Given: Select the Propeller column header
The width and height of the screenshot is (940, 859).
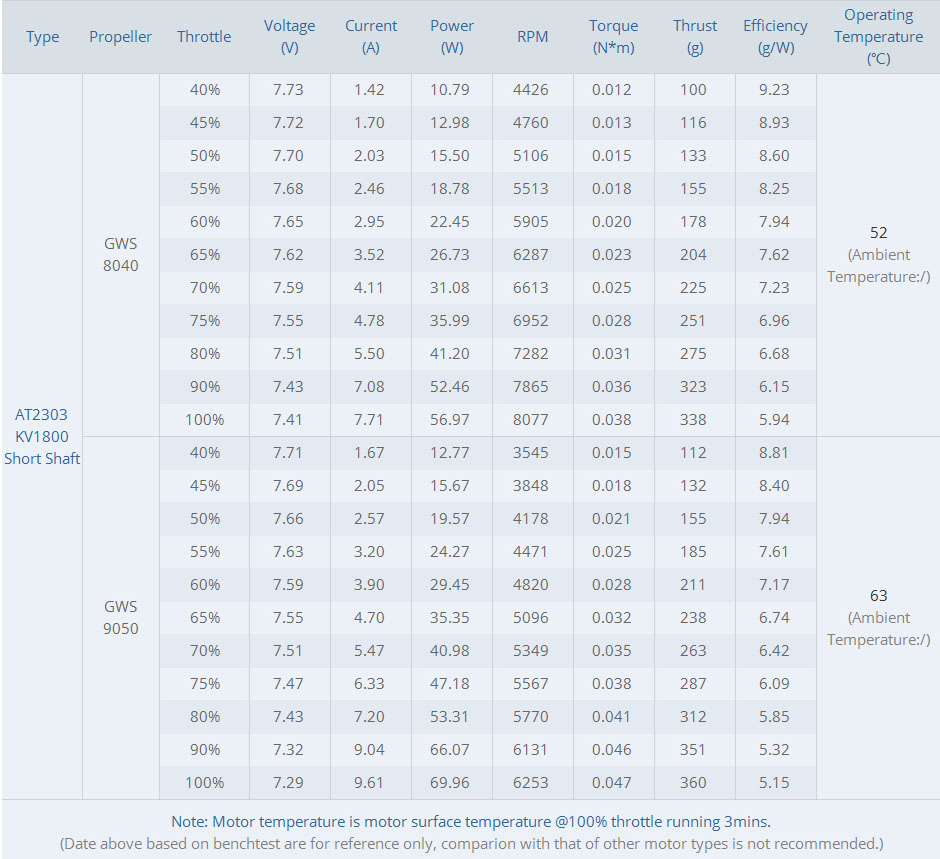Looking at the screenshot, I should pyautogui.click(x=121, y=37).
